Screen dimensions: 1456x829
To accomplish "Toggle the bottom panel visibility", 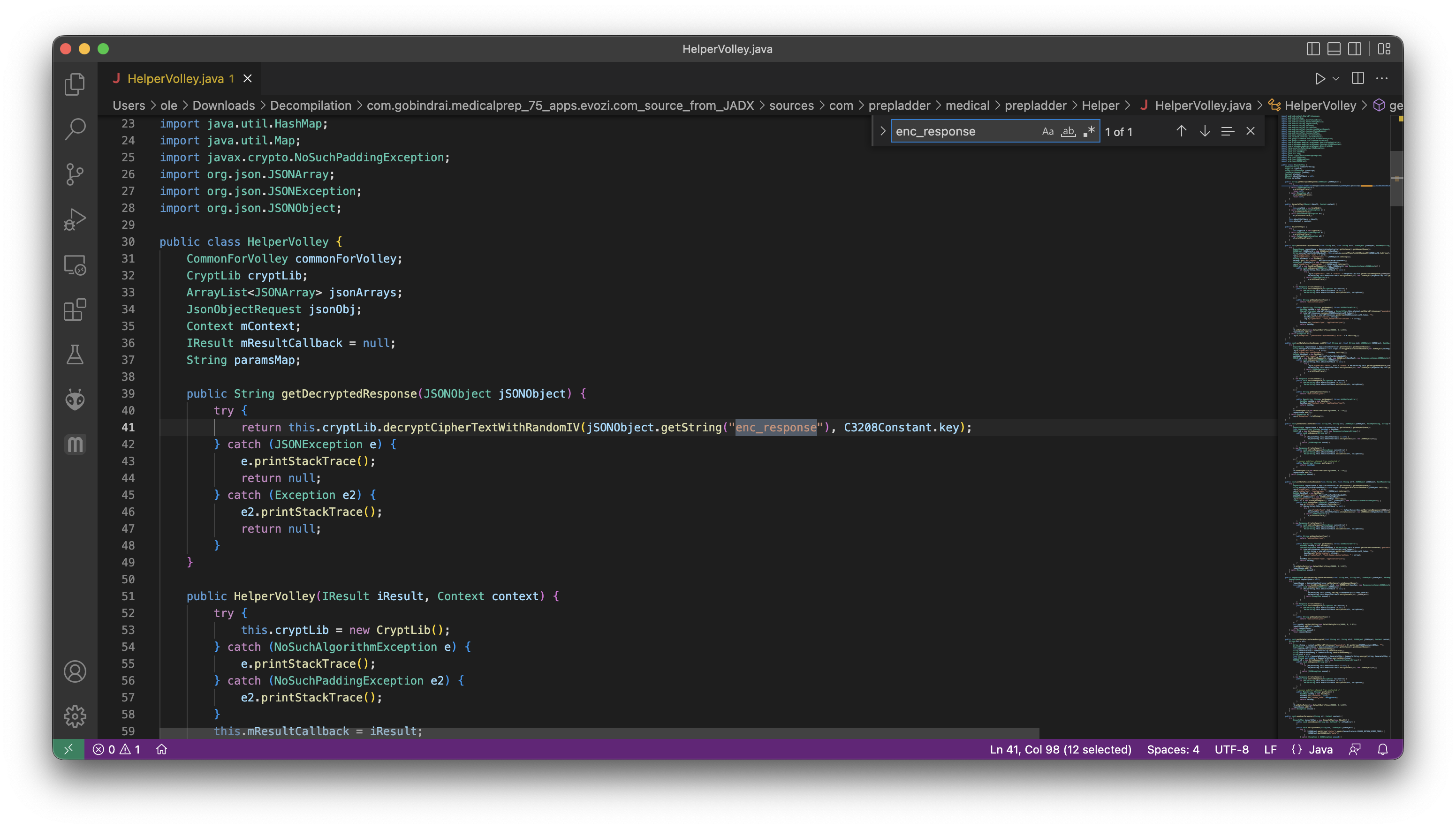I will coord(1334,49).
